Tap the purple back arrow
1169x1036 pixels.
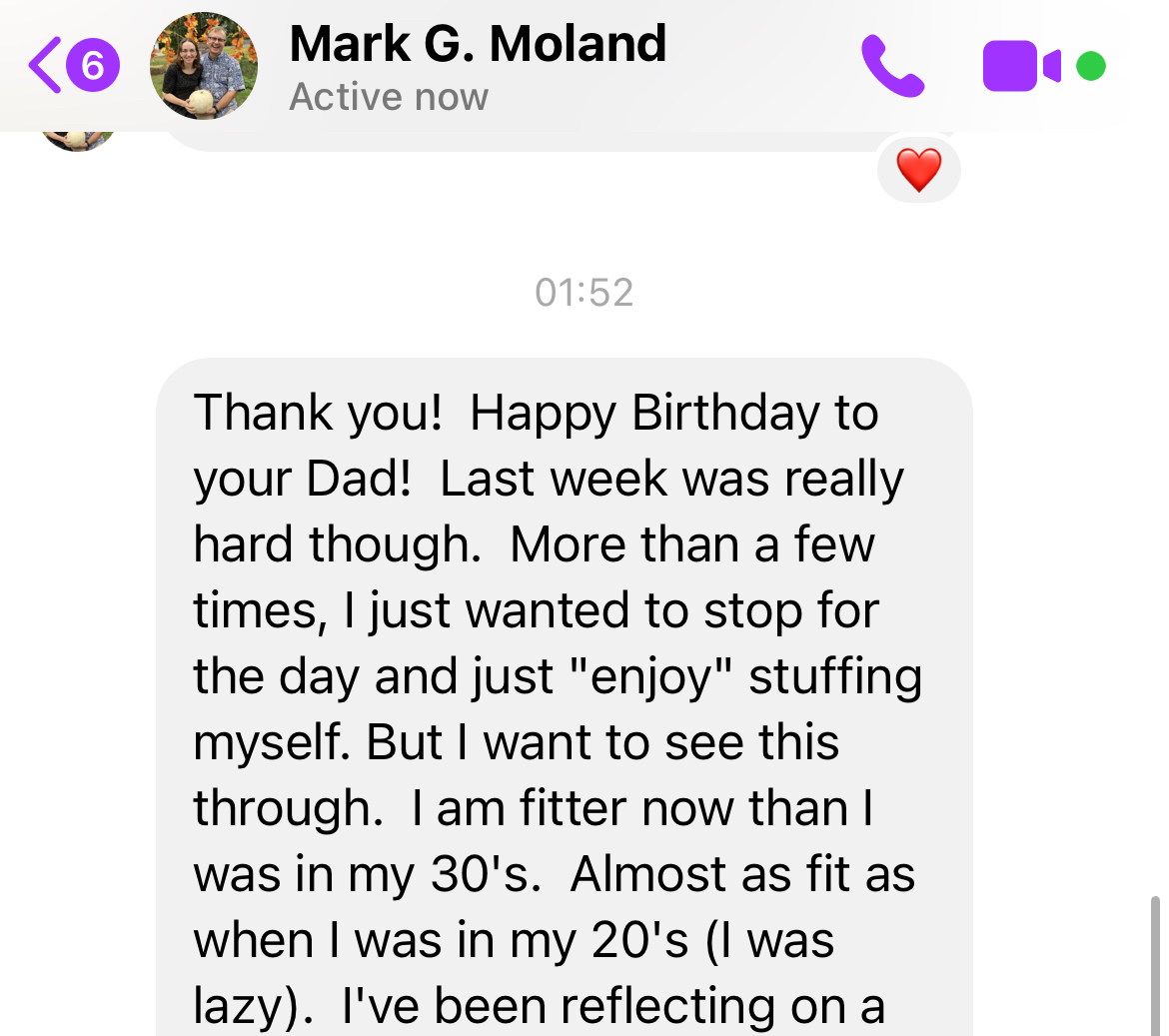tap(45, 66)
